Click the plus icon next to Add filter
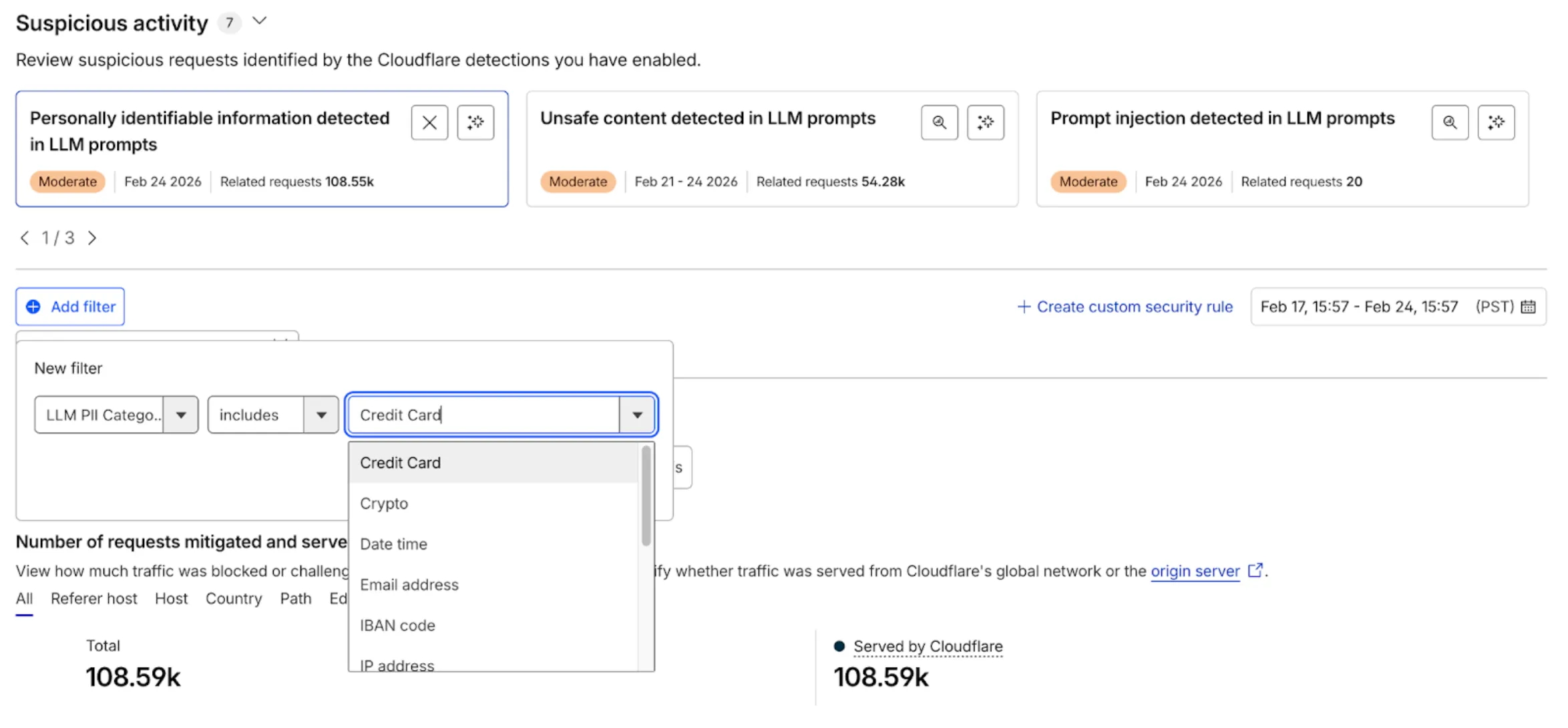The width and height of the screenshot is (1568, 728). tap(32, 307)
